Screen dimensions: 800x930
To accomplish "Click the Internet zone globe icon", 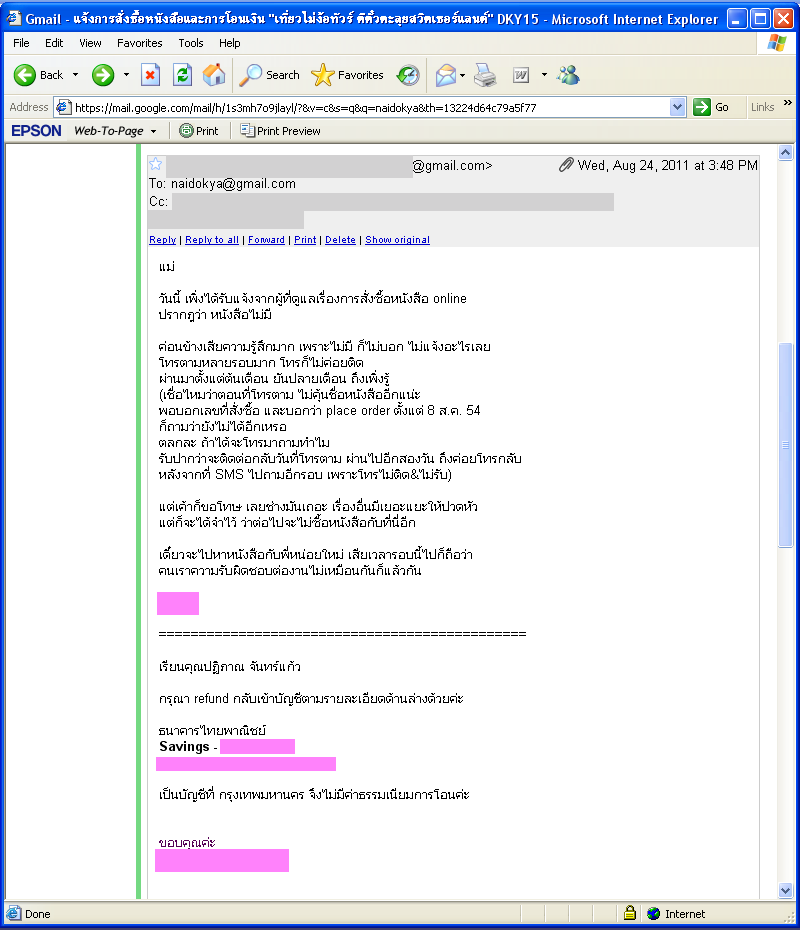I will (x=654, y=914).
